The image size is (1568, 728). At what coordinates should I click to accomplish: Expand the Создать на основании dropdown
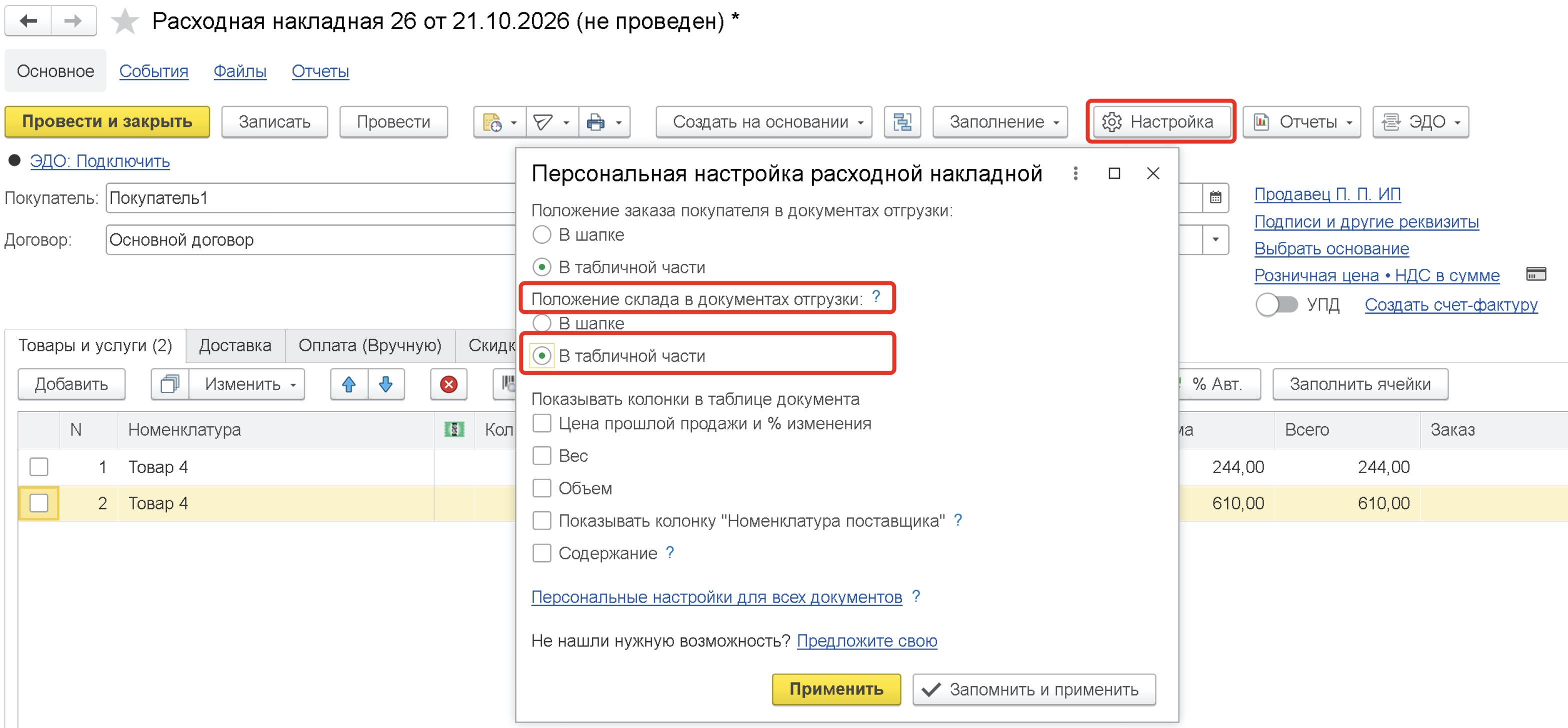pyautogui.click(x=764, y=122)
